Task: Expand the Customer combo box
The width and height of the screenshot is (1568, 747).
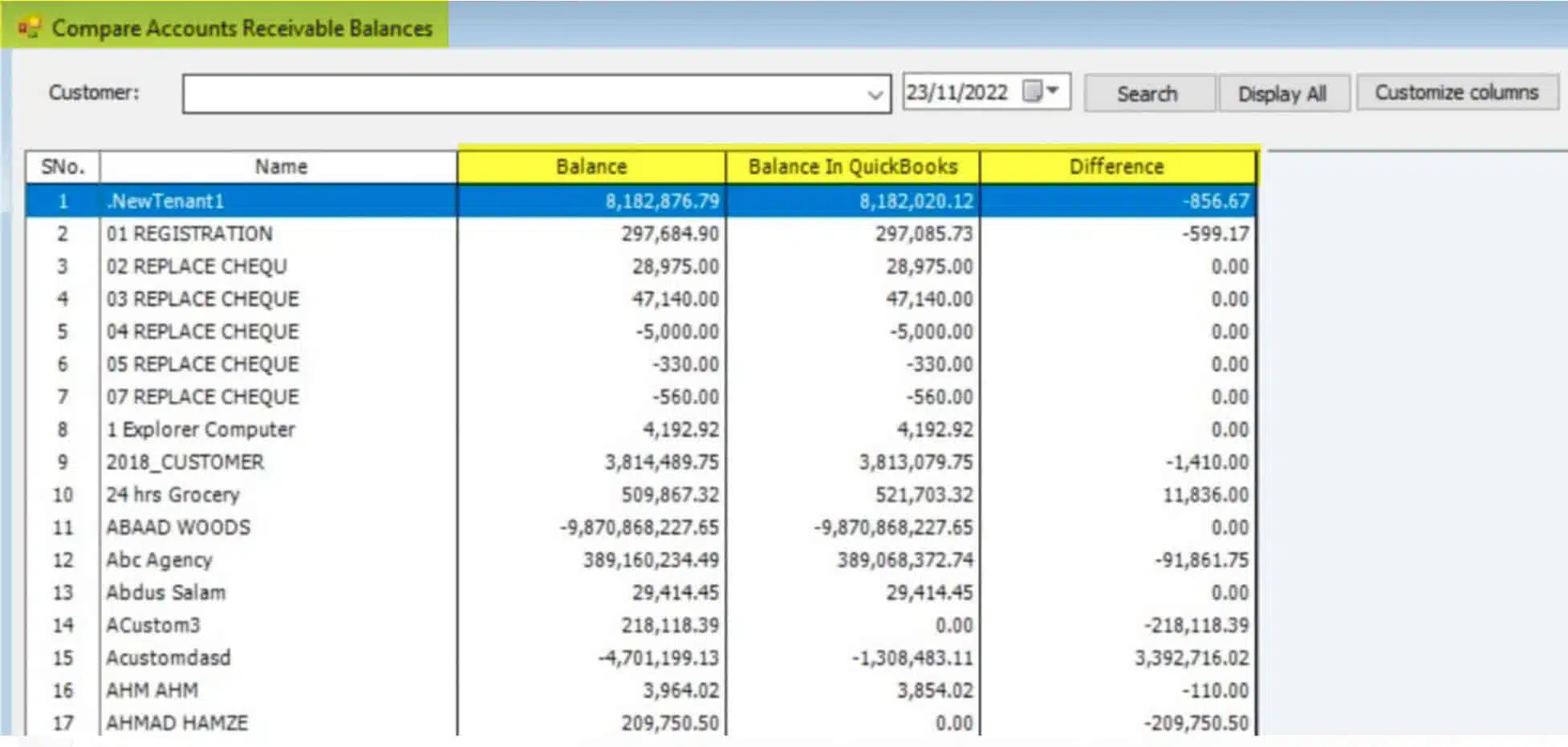Action: click(x=875, y=95)
